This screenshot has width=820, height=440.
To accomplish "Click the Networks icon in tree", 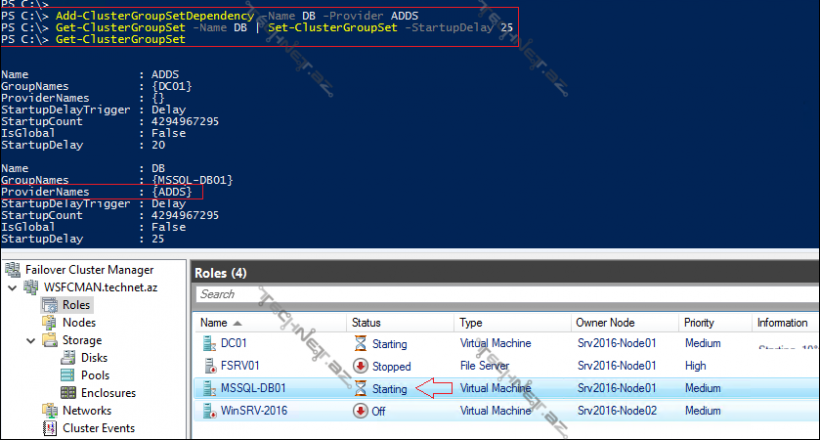I will tap(49, 410).
